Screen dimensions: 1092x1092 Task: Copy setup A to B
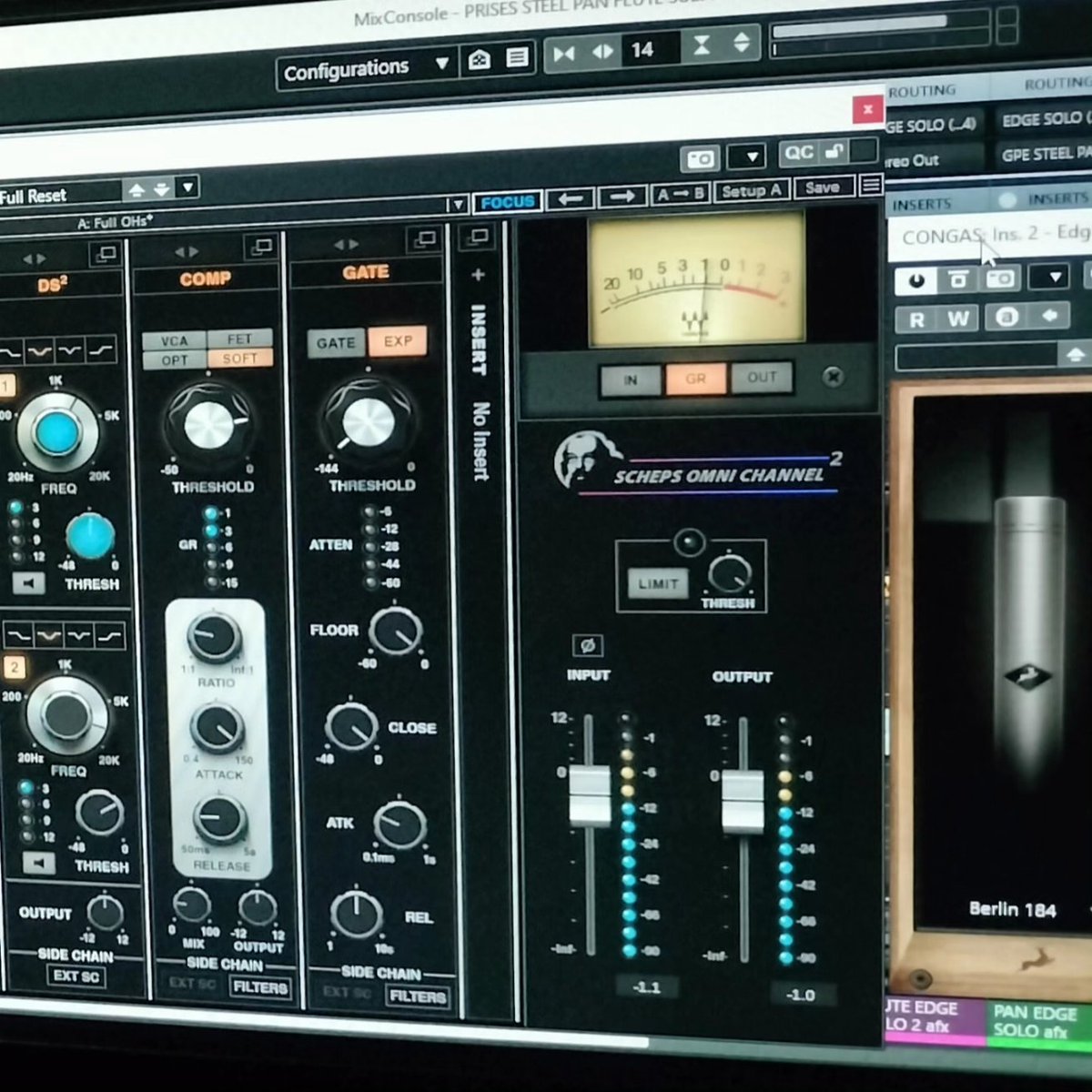[x=681, y=193]
